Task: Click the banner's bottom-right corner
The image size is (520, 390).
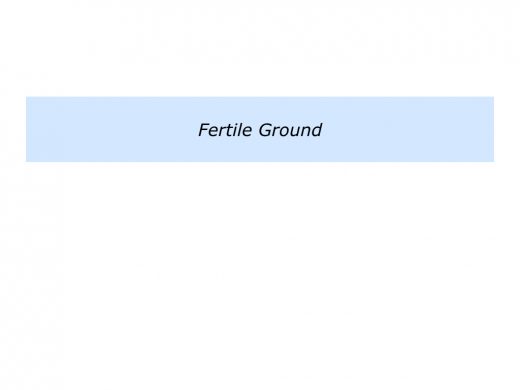Action: (493, 161)
